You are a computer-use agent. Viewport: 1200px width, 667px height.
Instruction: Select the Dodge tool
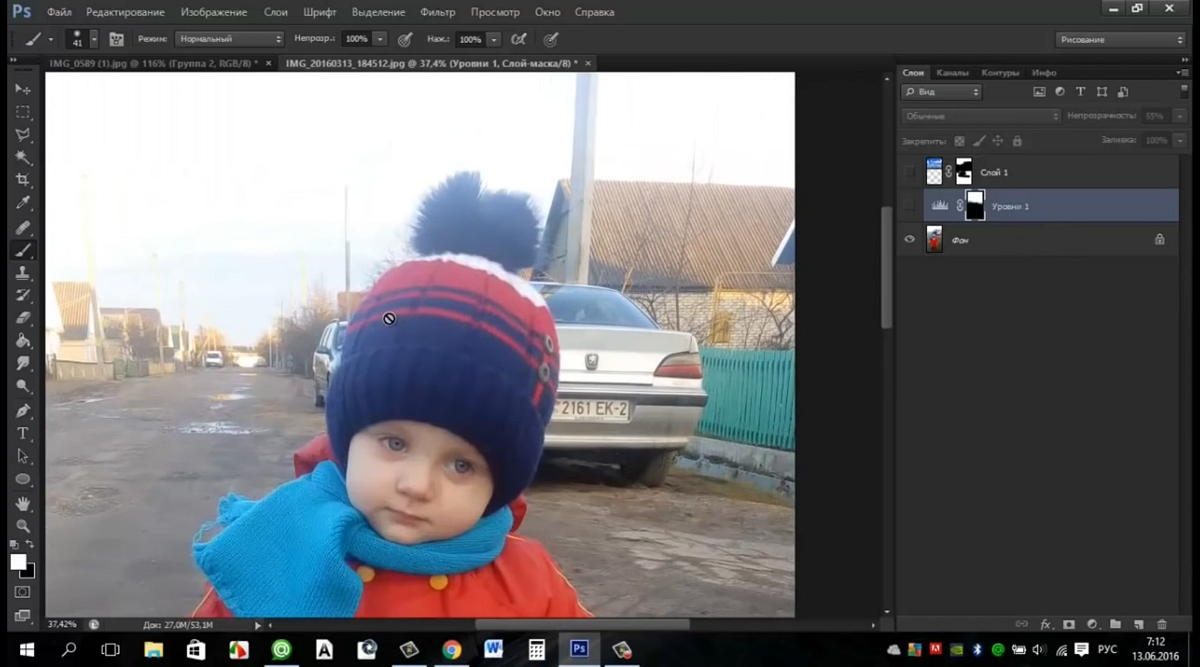[22, 387]
